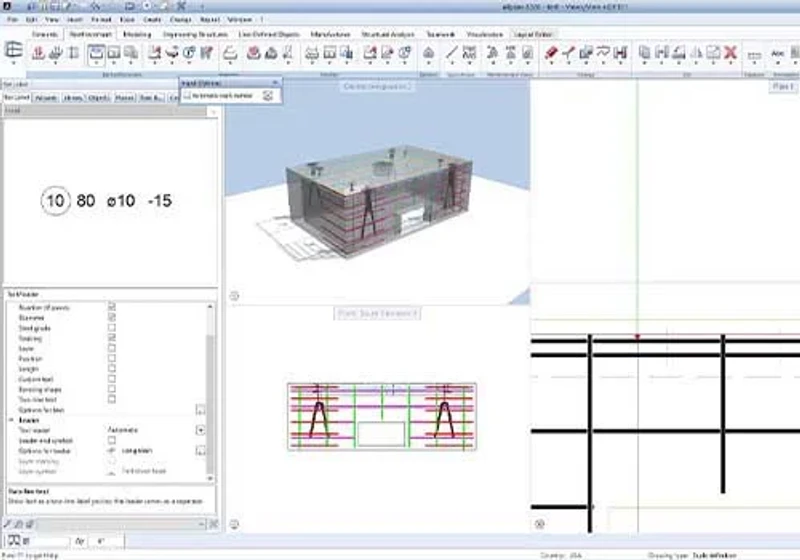Open the Format menu
800x560 pixels.
(x=101, y=19)
